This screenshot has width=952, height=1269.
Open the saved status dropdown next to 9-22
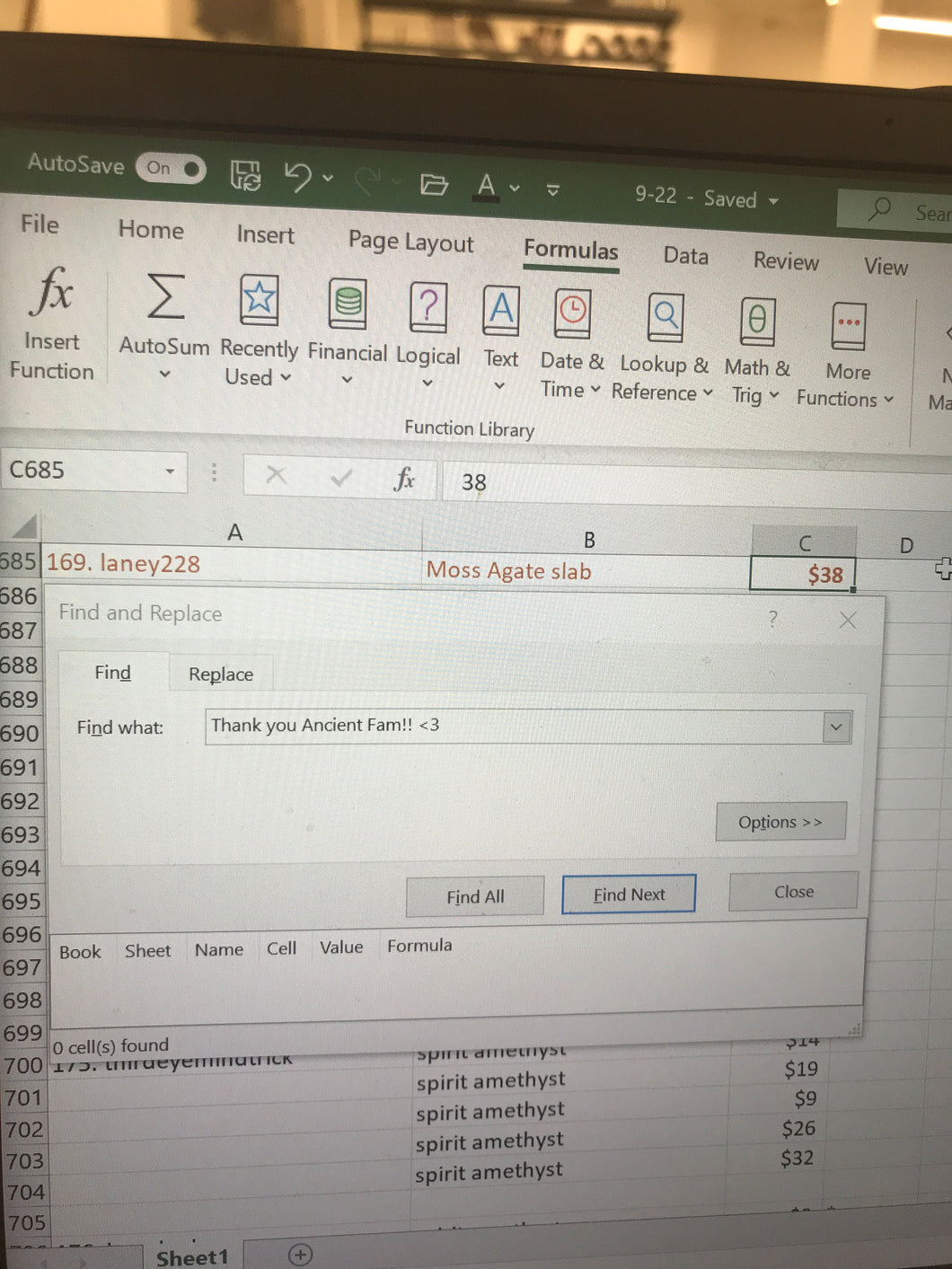[x=773, y=202]
